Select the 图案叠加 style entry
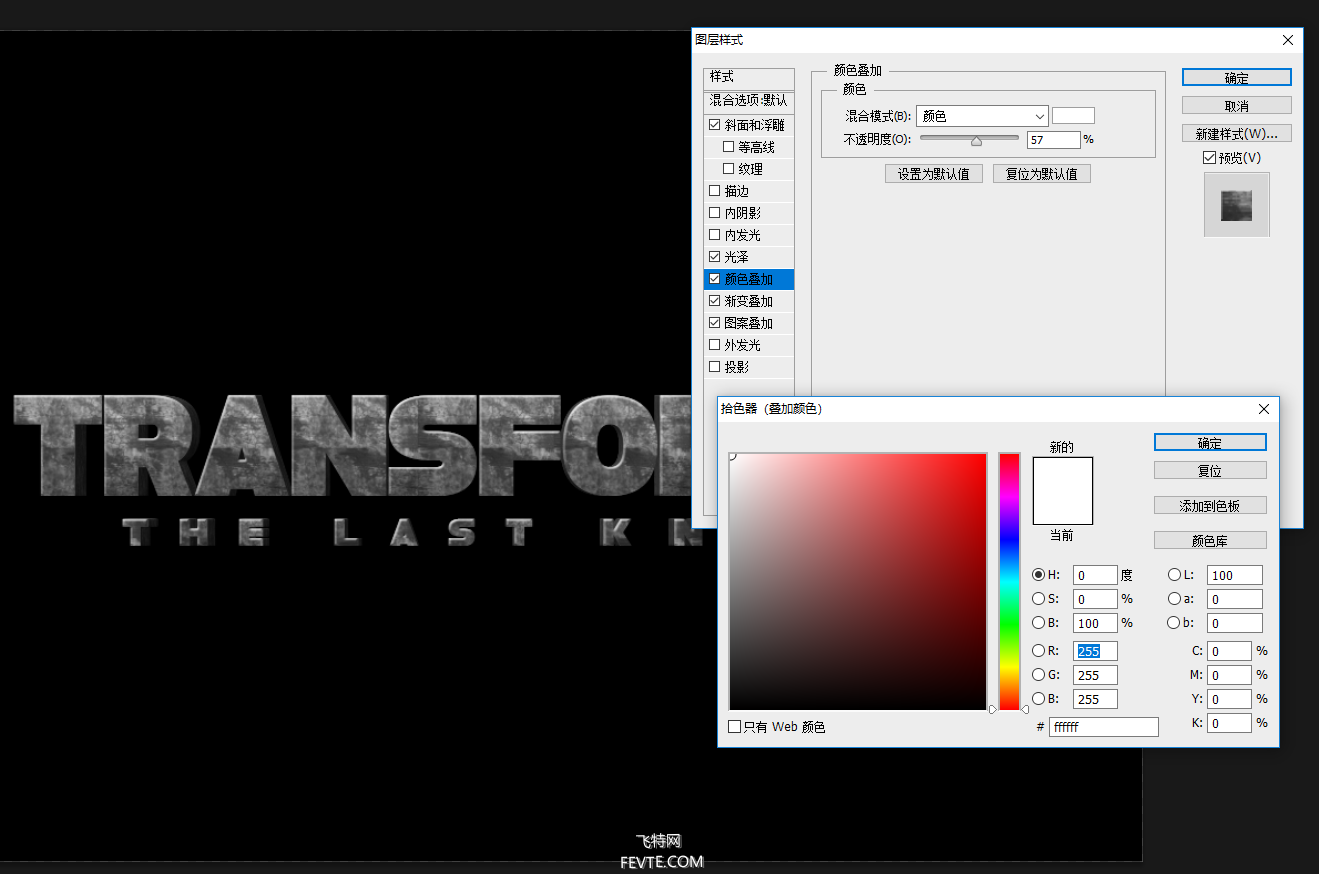Image resolution: width=1319 pixels, height=874 pixels. click(749, 323)
